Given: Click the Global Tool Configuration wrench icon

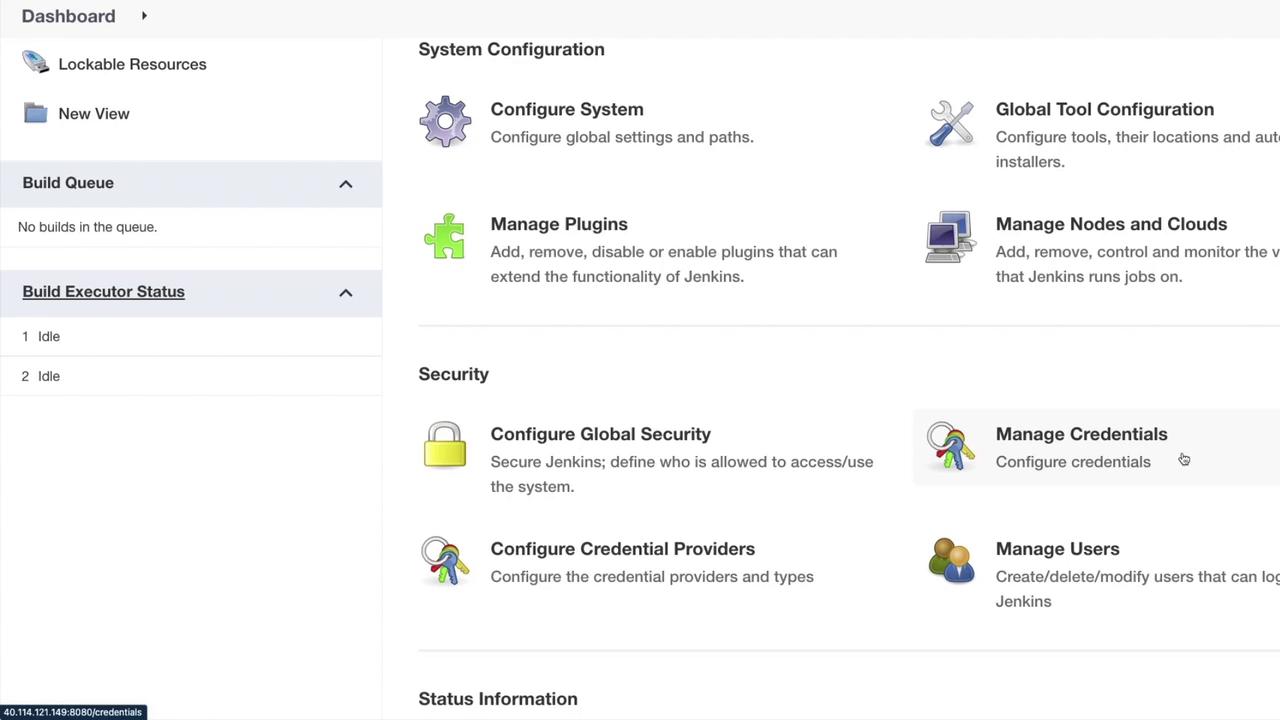Looking at the screenshot, I should pyautogui.click(x=950, y=122).
